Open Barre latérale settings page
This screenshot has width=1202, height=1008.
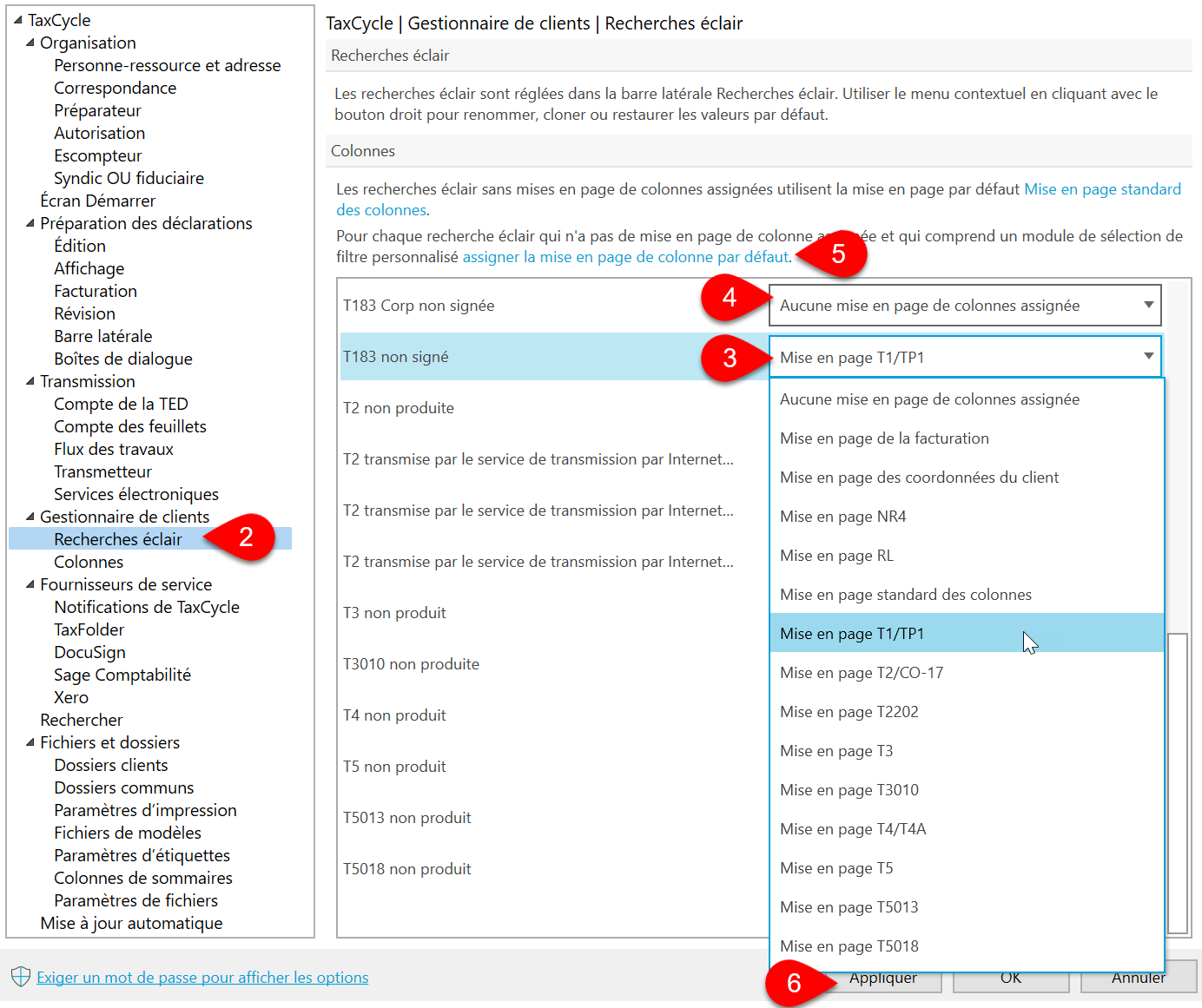102,336
